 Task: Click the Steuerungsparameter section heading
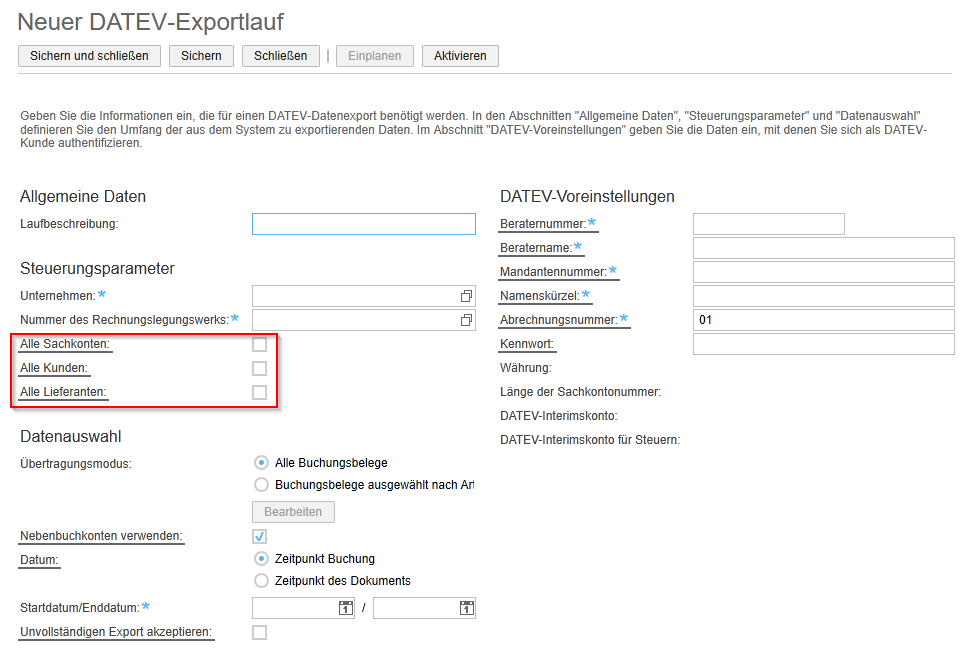pos(98,269)
